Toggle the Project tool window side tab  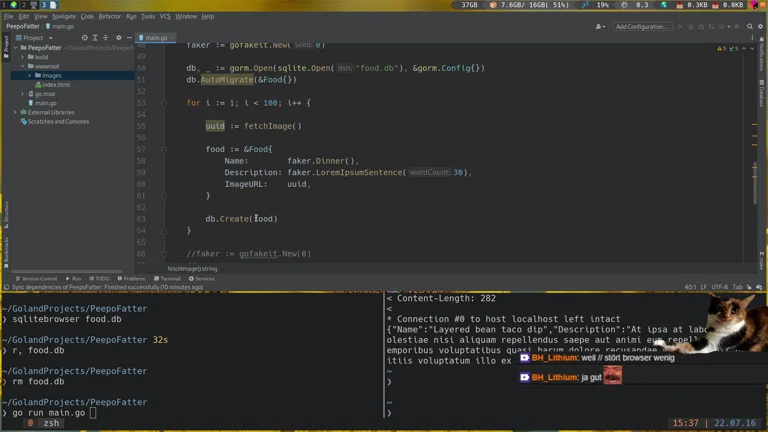coord(5,45)
